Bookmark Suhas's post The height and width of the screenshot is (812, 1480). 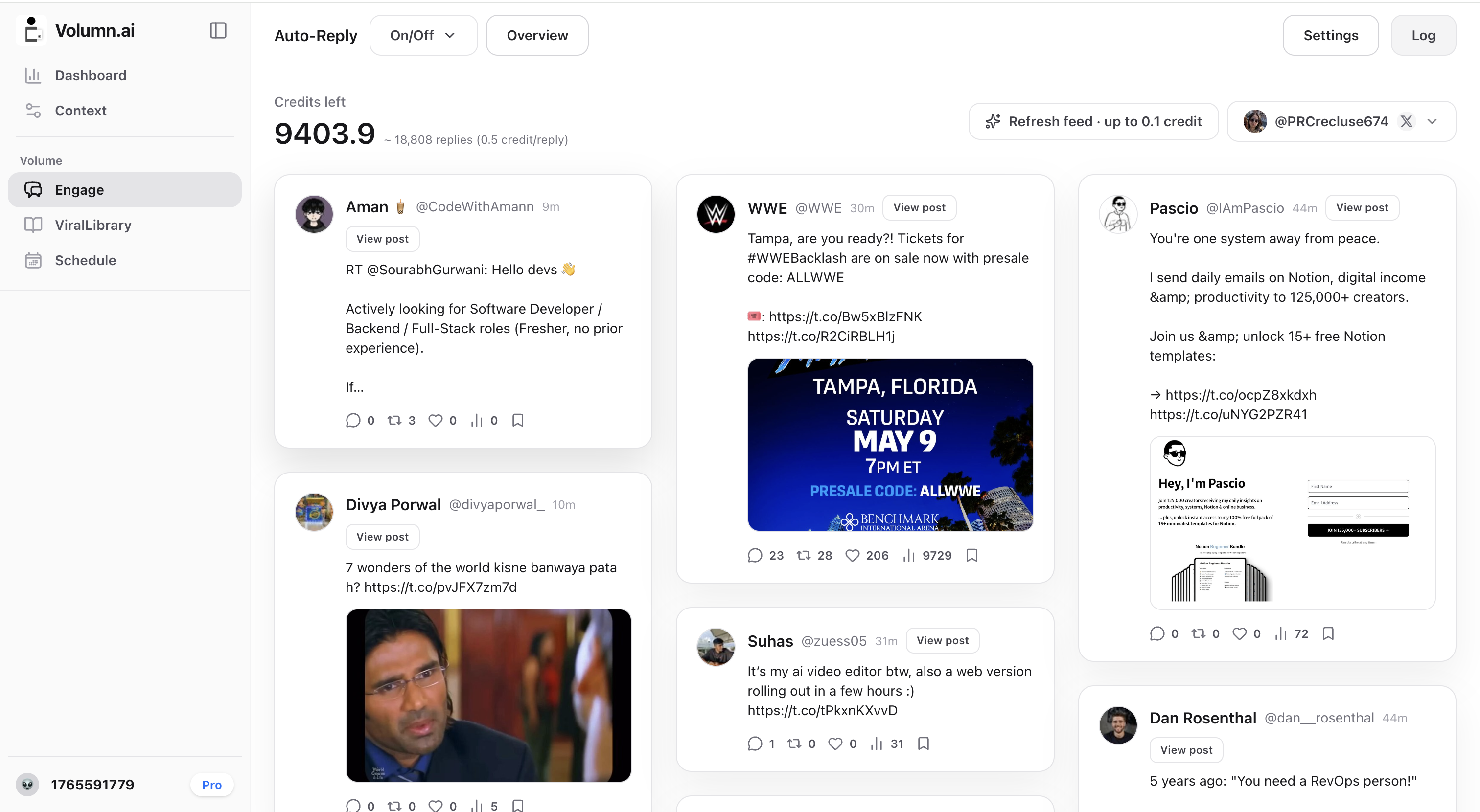923,744
